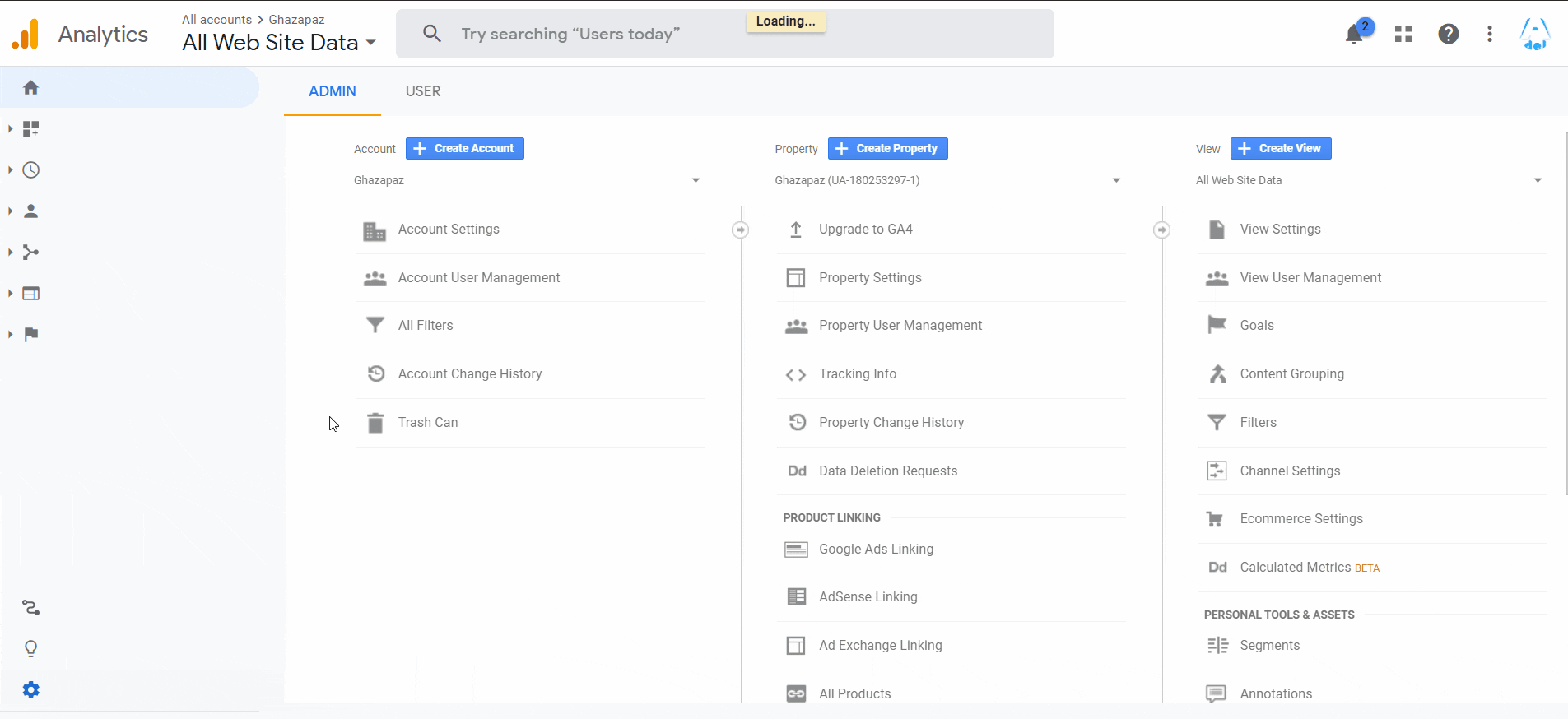Open the user account avatar
The width and height of the screenshot is (1568, 719).
click(x=1535, y=34)
